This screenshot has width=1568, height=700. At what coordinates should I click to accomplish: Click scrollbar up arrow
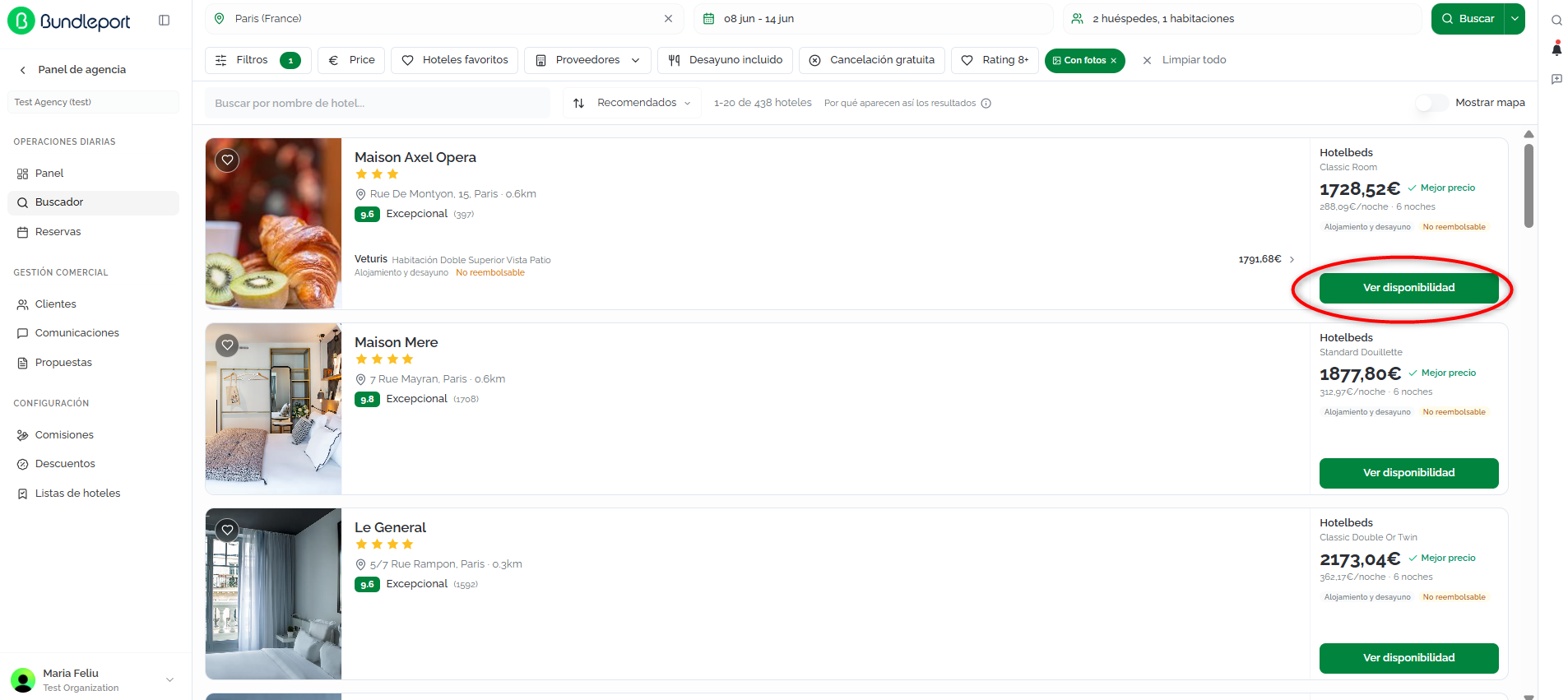tap(1529, 134)
